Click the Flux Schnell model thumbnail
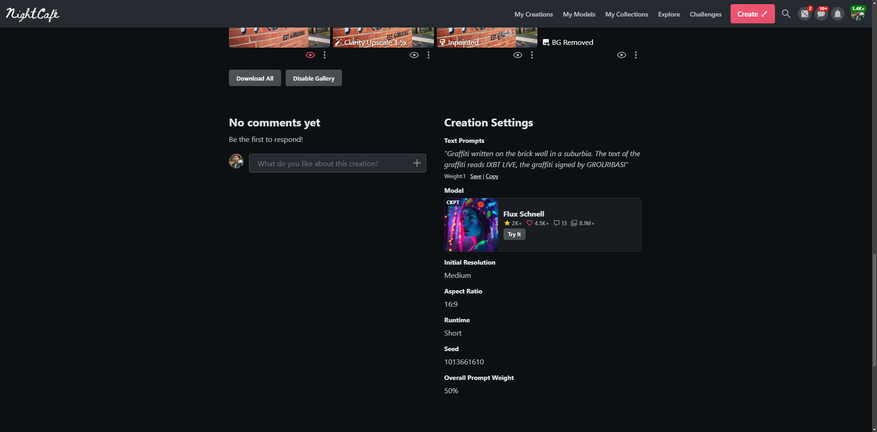 point(471,224)
